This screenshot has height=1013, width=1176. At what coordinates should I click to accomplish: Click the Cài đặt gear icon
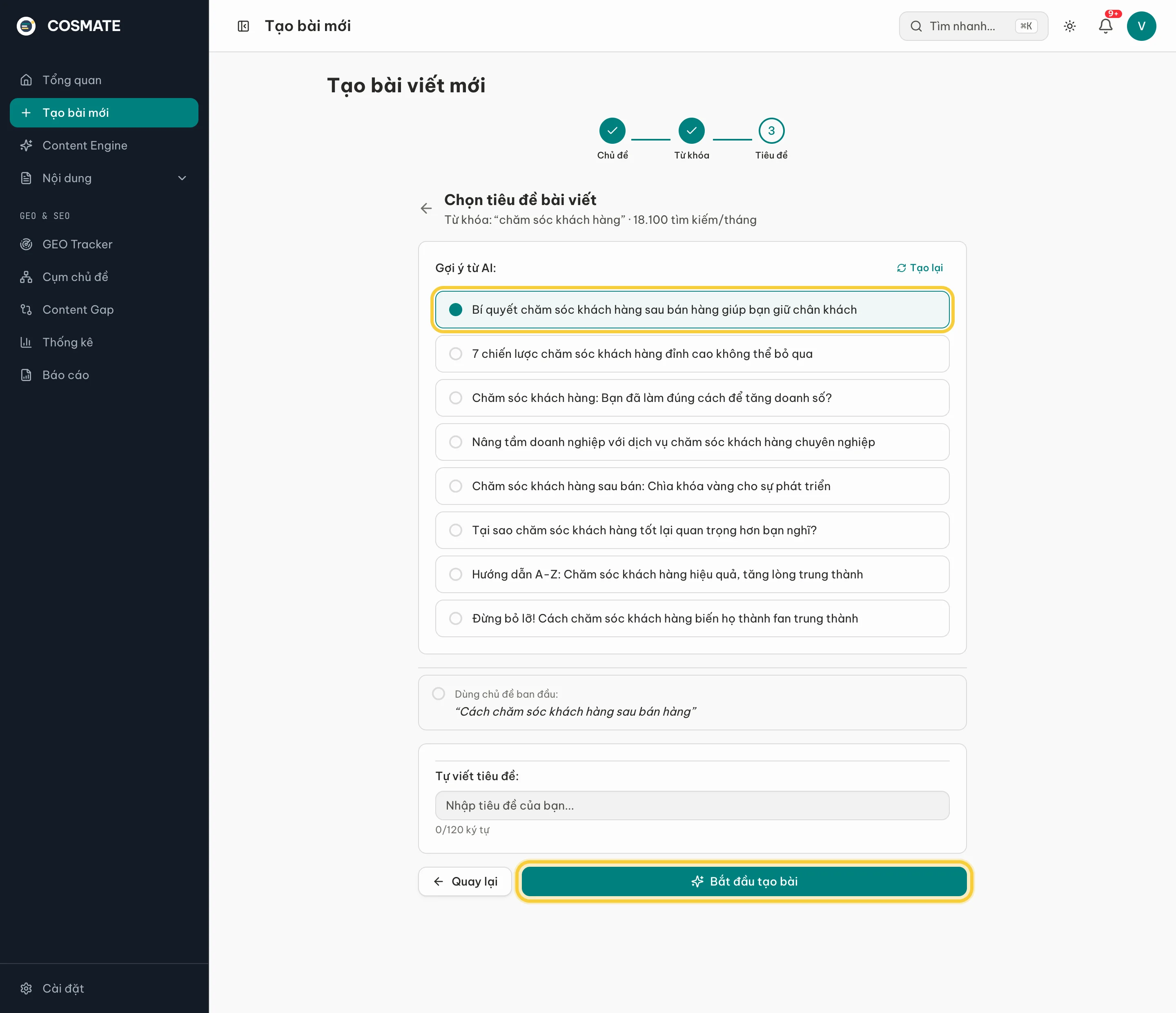(26, 988)
